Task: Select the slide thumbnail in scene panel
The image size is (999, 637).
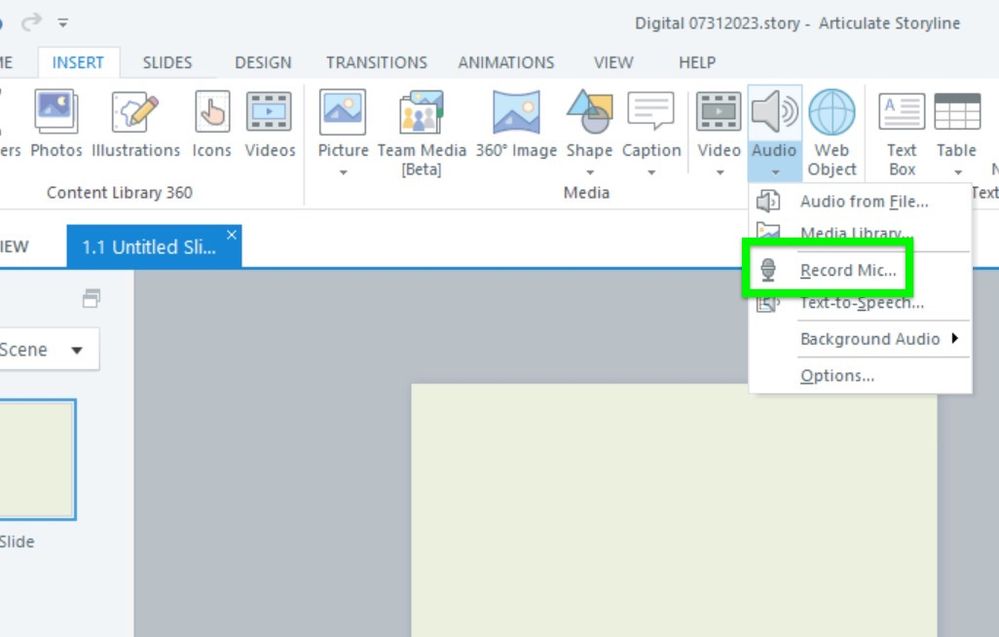Action: click(x=37, y=460)
